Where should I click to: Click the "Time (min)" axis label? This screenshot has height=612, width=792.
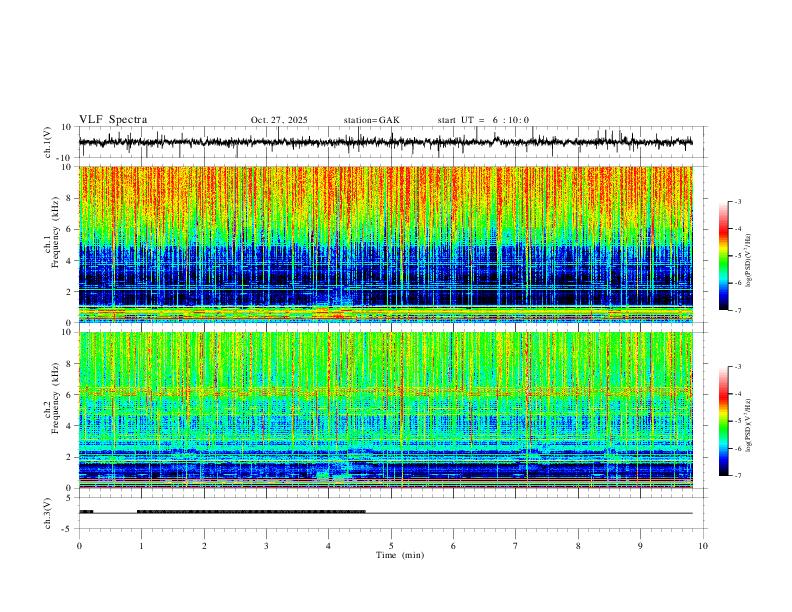click(400, 555)
